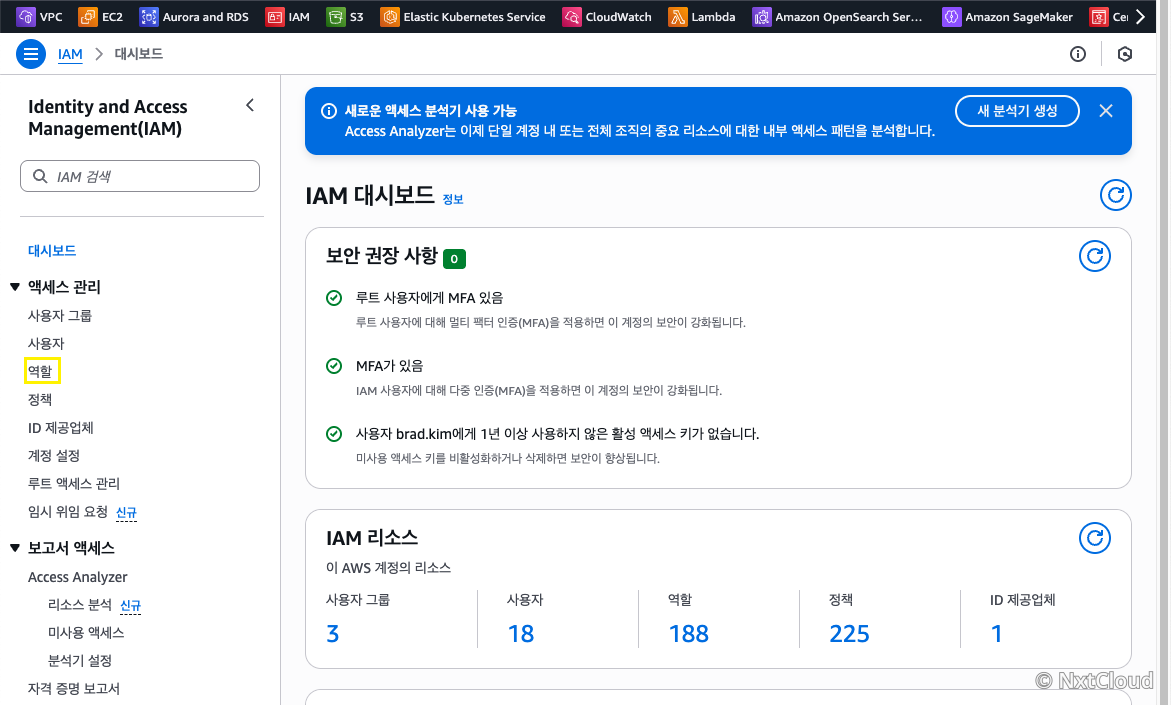This screenshot has height=705, width=1171.
Task: Collapse the IAM side navigation panel
Action: (x=250, y=105)
